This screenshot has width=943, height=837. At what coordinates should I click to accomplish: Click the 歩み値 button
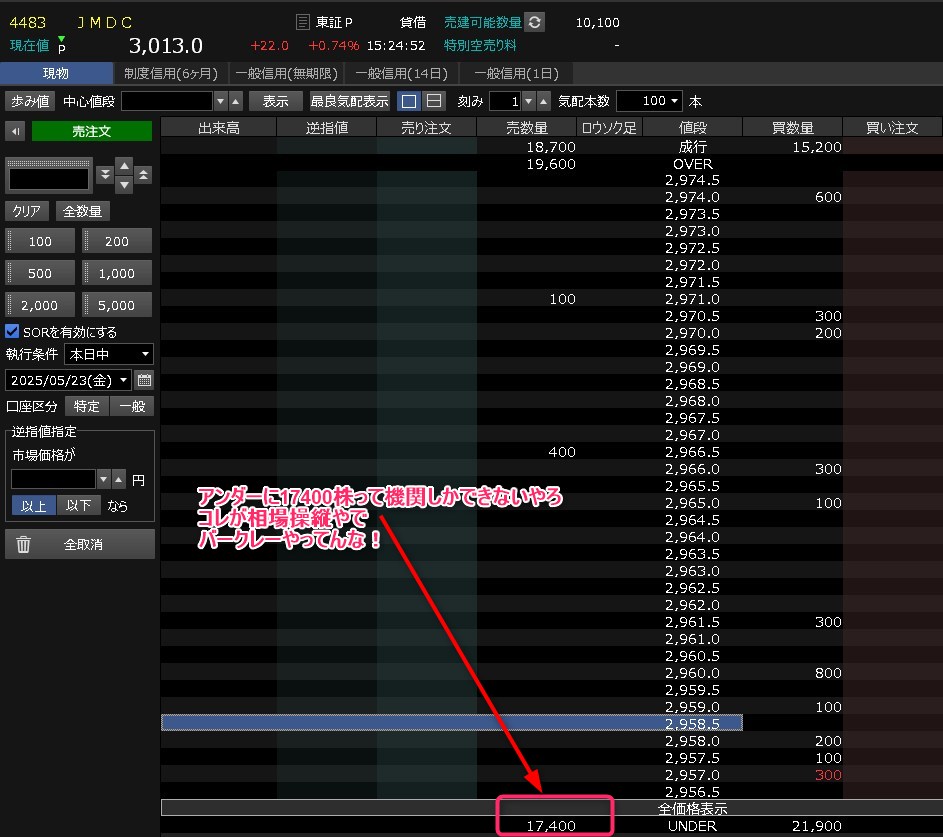coord(30,101)
